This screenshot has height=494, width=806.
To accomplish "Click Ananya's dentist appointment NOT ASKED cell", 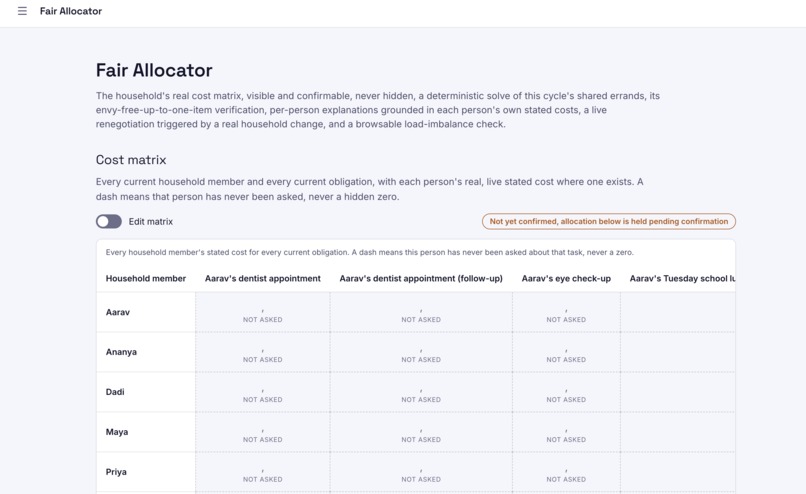I will pyautogui.click(x=263, y=352).
